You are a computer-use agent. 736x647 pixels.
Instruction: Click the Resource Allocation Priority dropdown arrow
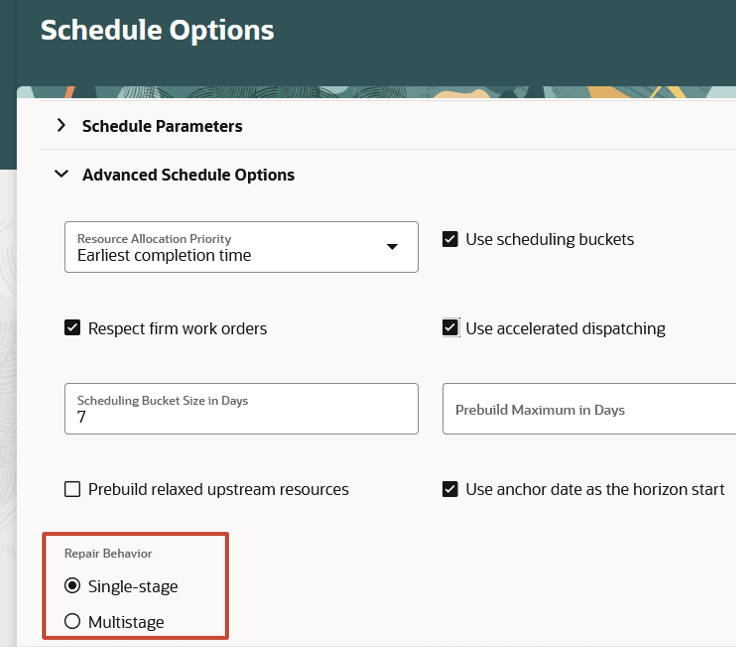pyautogui.click(x=392, y=246)
